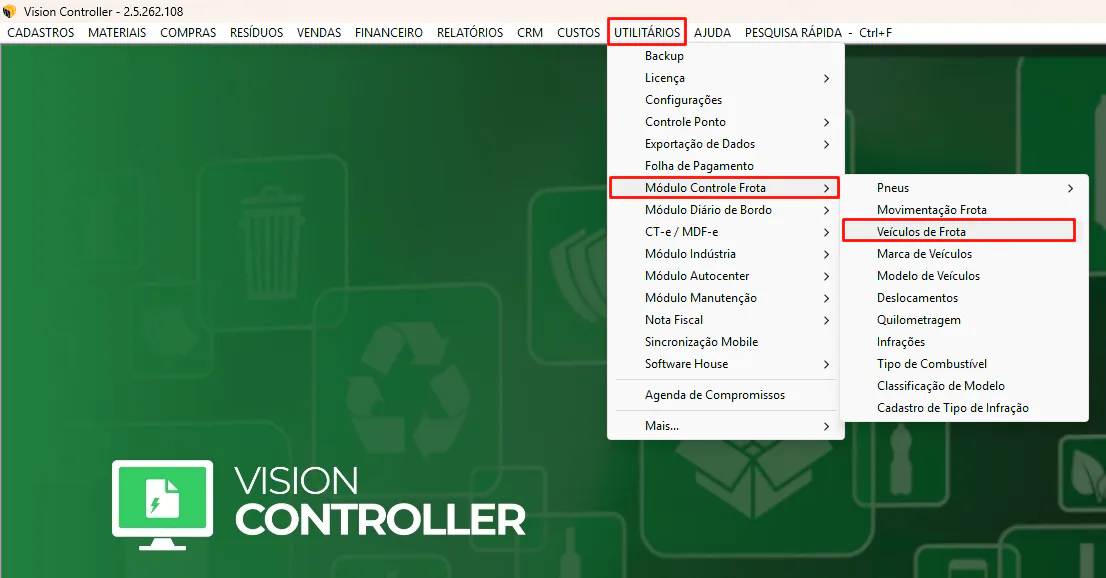Open the MATERIAIS menu
Viewport: 1106px width, 578px height.
coord(117,32)
